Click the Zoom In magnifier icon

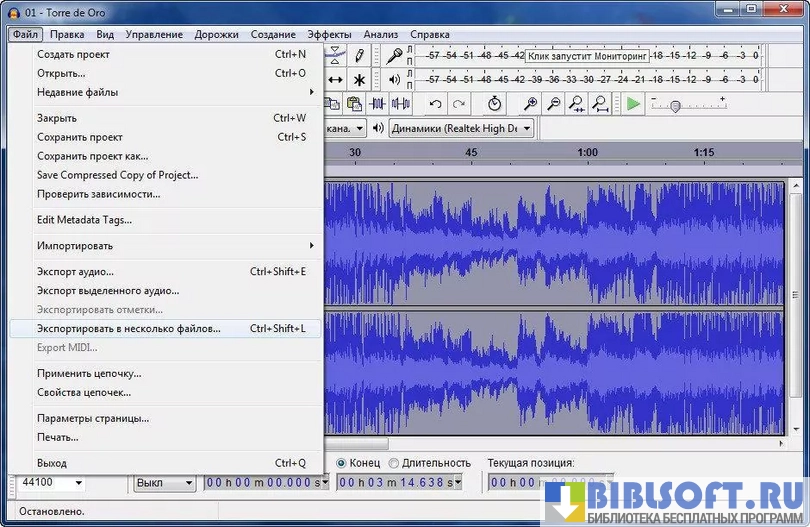pos(530,104)
